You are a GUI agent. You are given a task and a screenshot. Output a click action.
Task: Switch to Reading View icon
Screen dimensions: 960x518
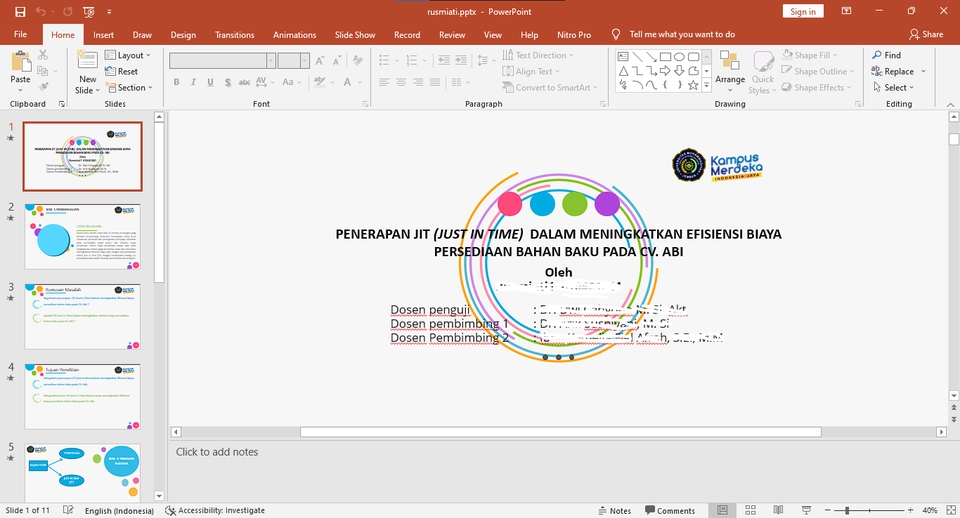pyautogui.click(x=778, y=510)
